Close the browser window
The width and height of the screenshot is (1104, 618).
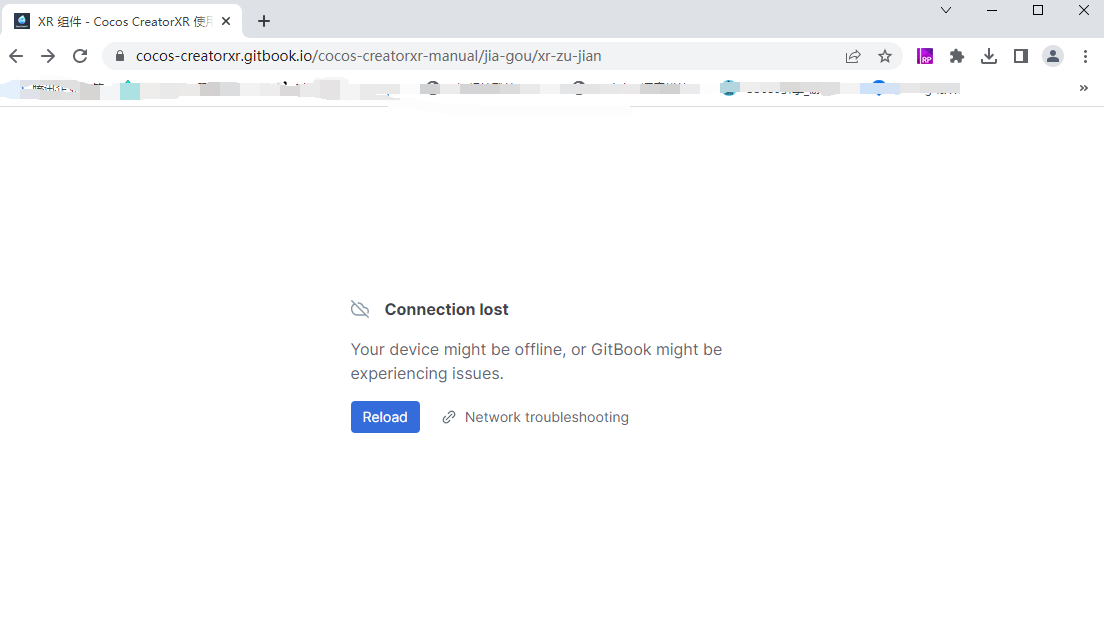1084,10
